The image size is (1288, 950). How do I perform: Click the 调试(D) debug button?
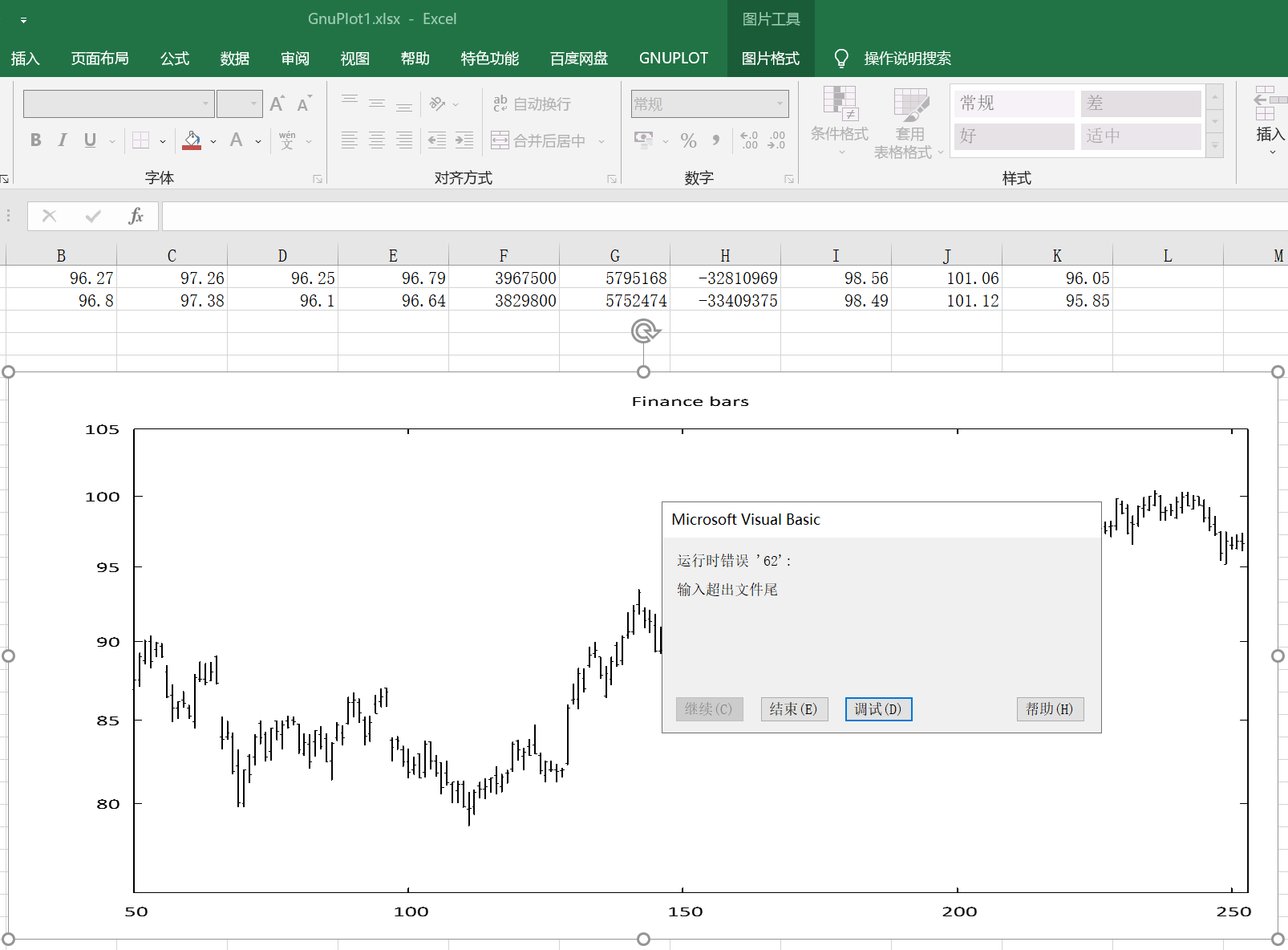pos(878,709)
